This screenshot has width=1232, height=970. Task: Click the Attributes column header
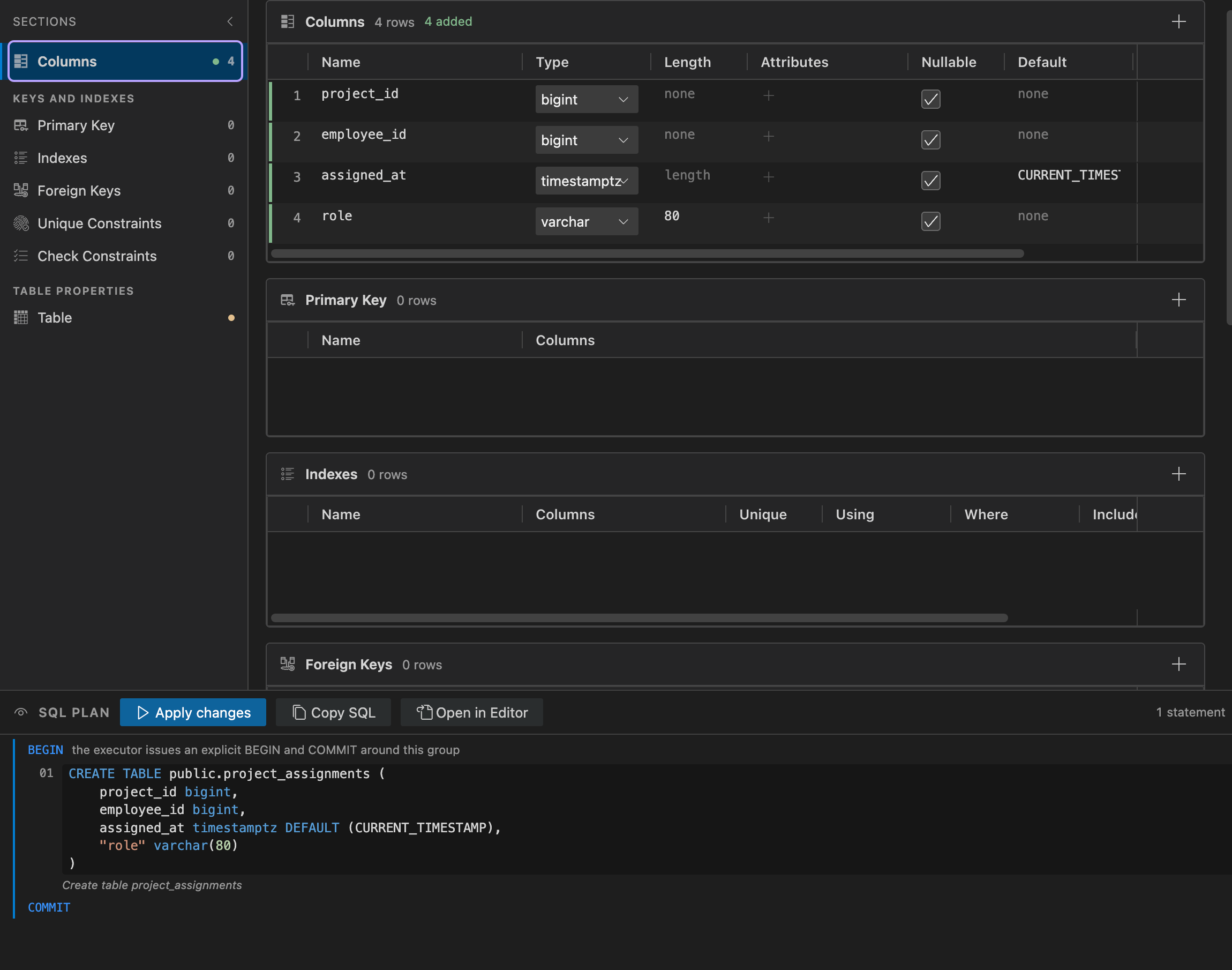click(794, 62)
